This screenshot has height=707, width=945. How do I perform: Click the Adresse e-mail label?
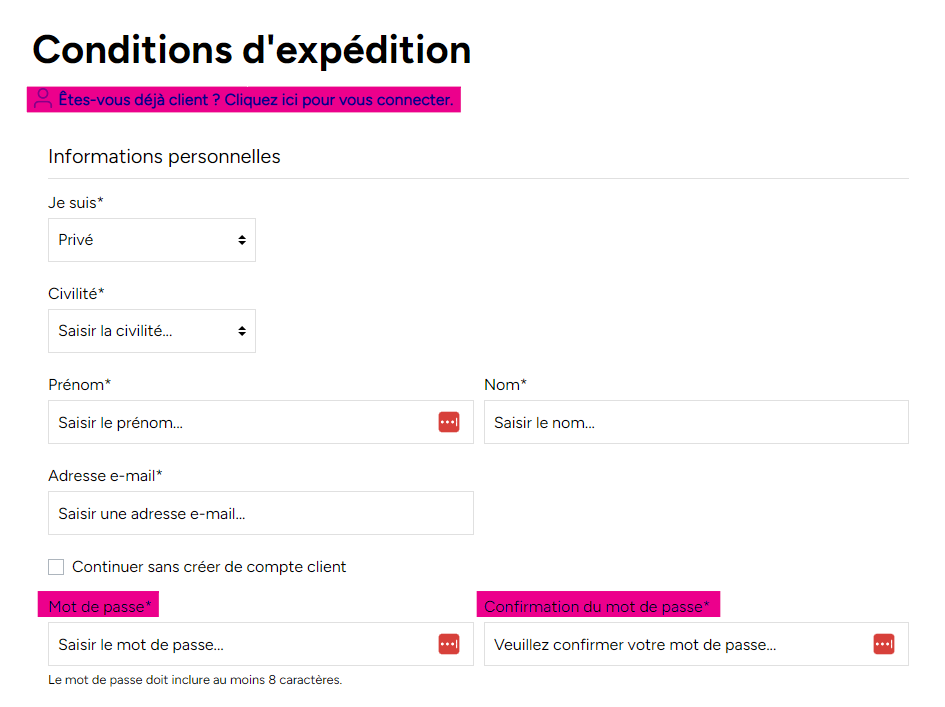coord(105,476)
